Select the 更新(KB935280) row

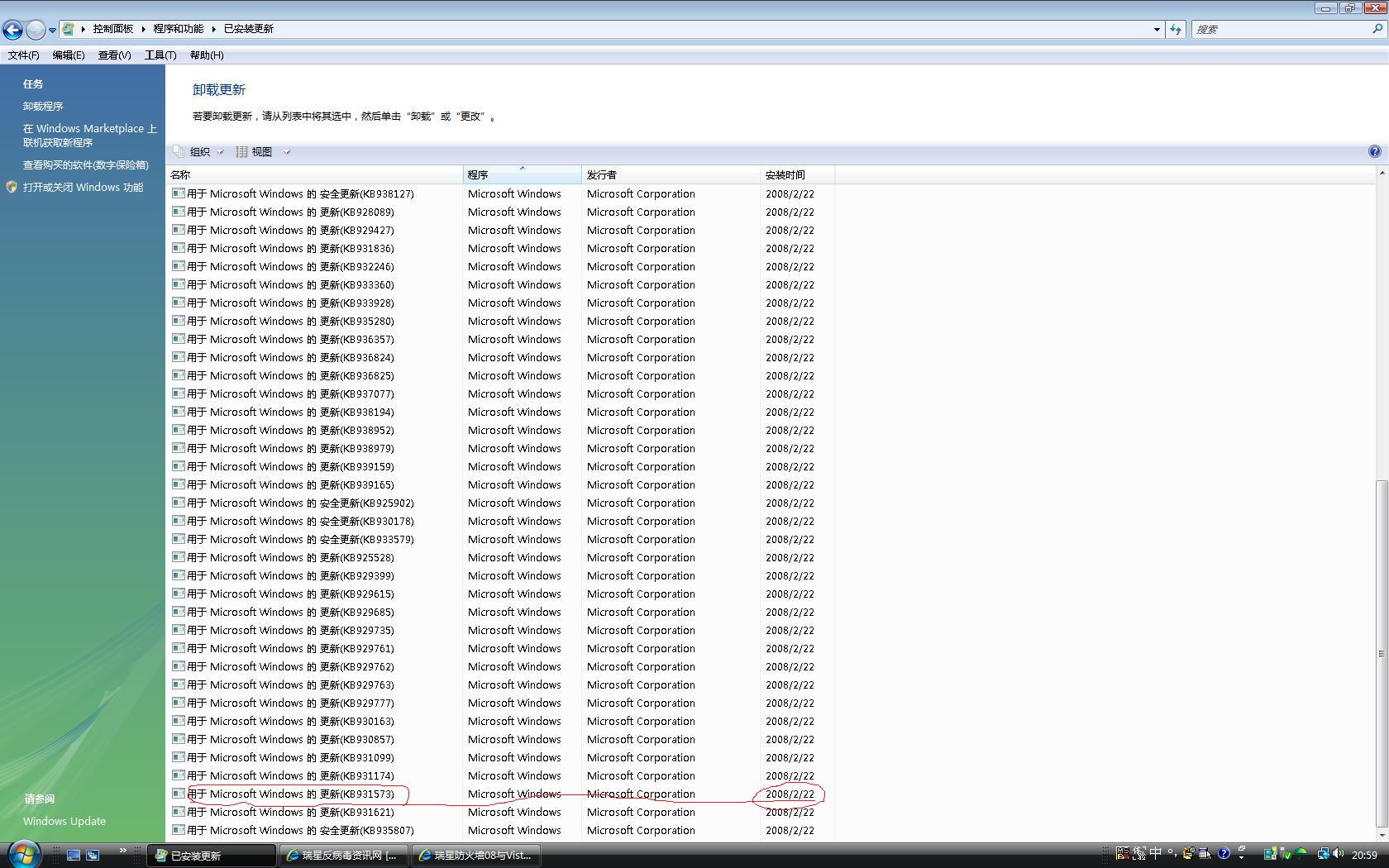[502, 322]
